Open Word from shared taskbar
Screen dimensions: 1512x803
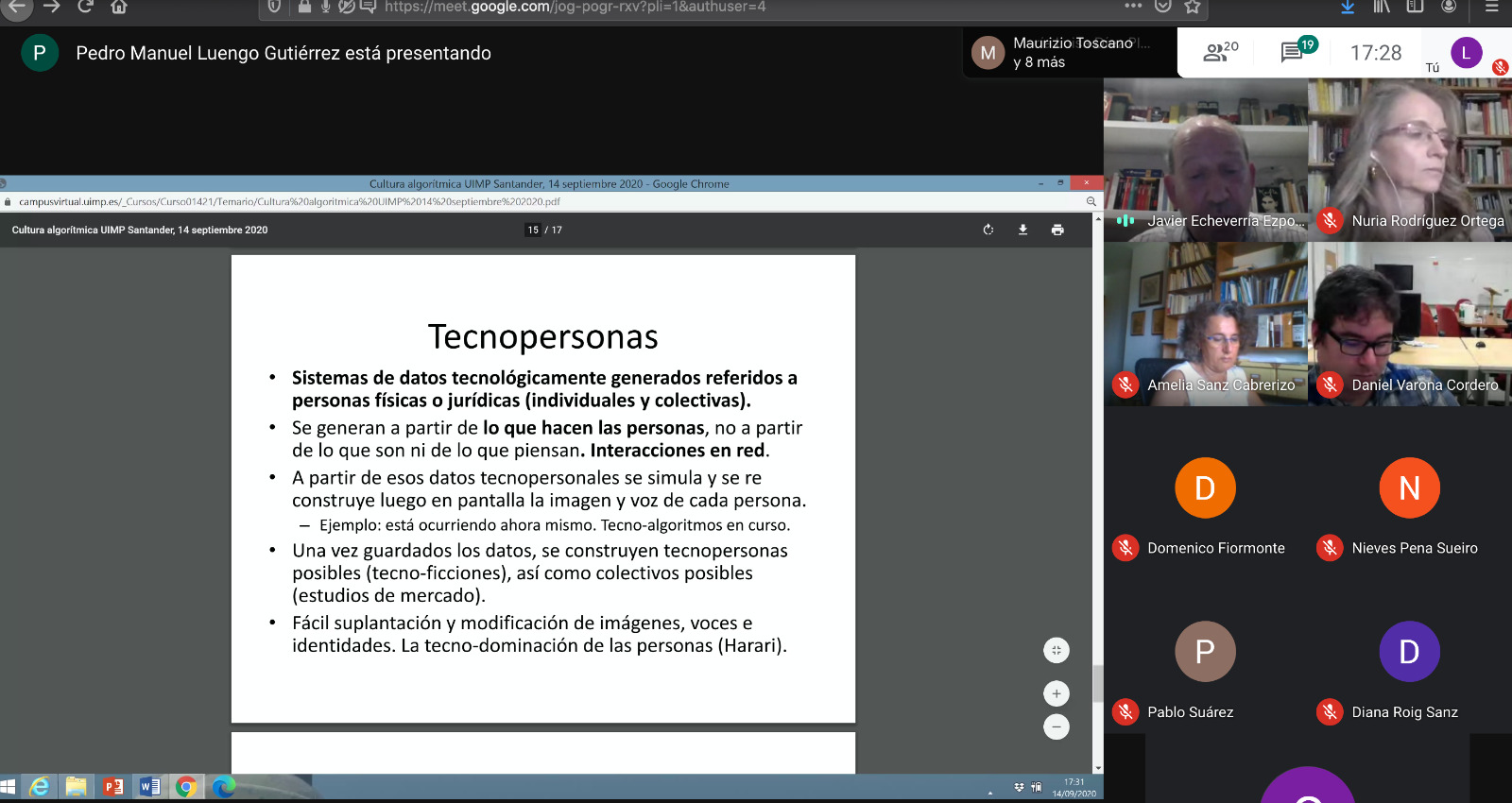(149, 786)
